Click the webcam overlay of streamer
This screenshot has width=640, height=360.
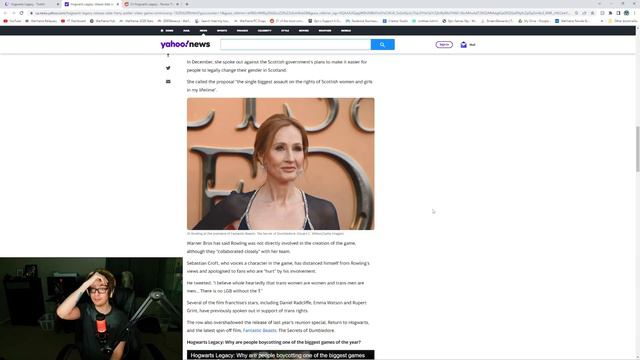point(91,309)
